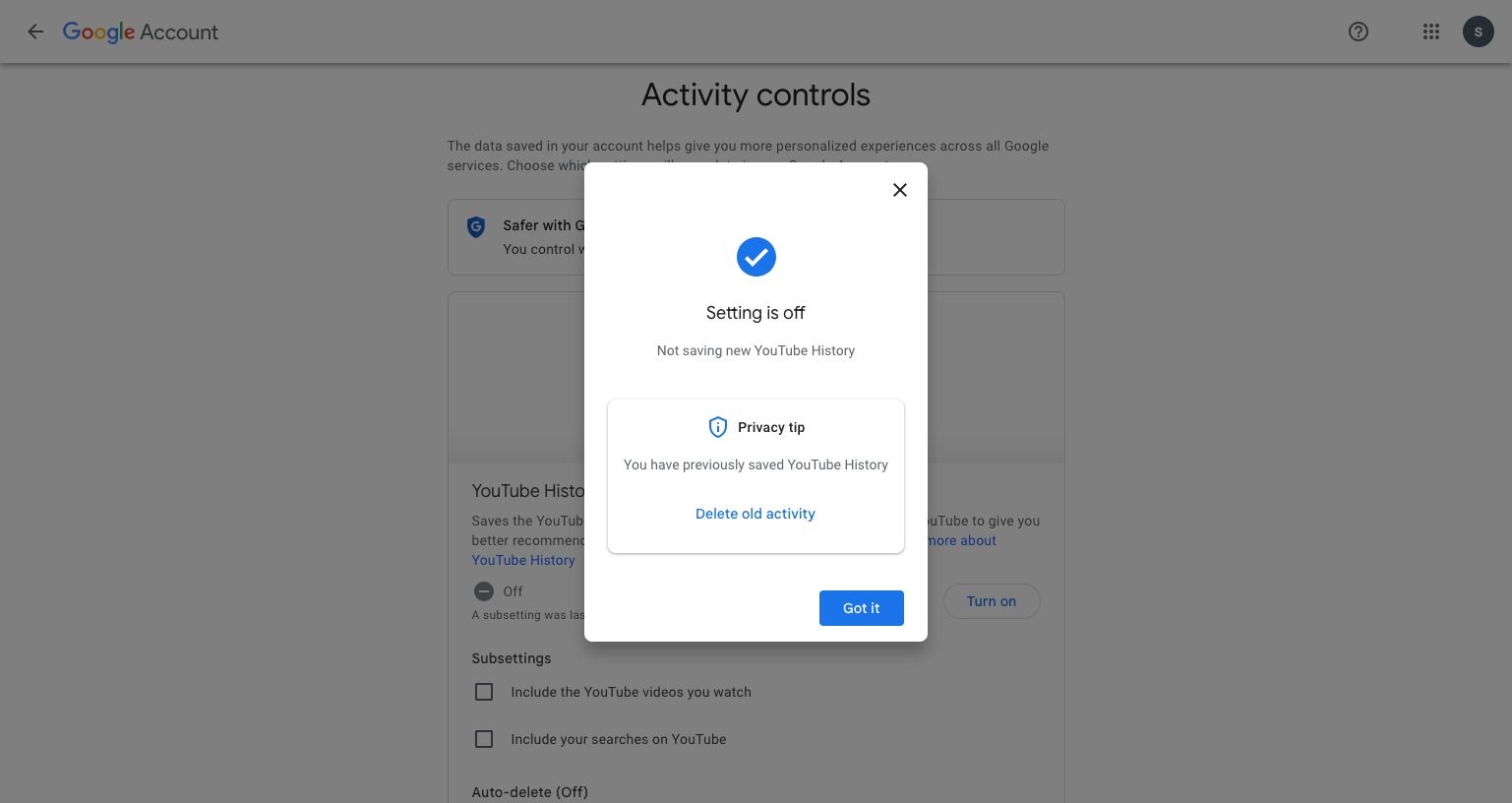Click Turn on for YouTube History
The height and width of the screenshot is (803, 1512).
point(991,601)
